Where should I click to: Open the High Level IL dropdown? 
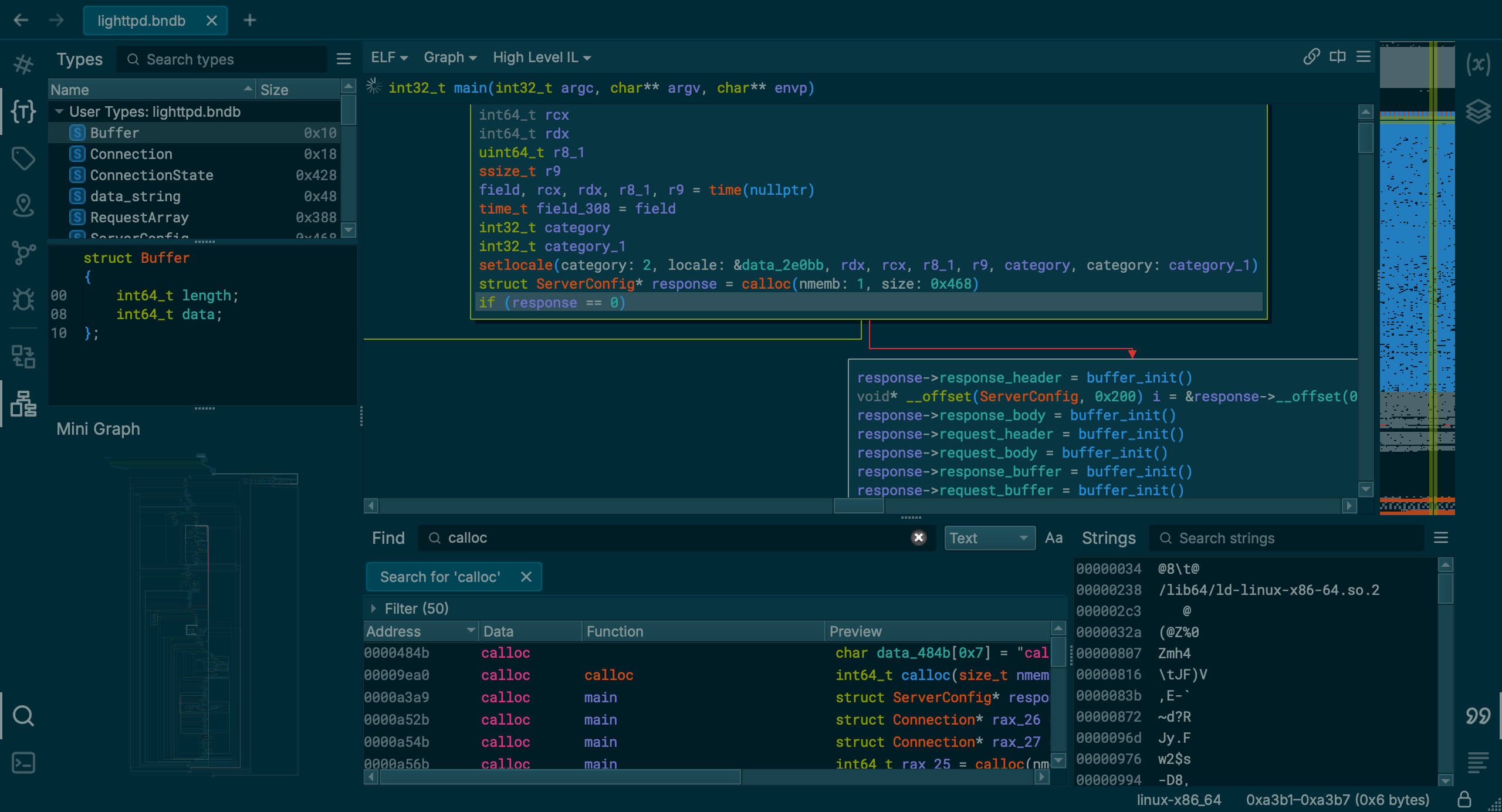541,57
